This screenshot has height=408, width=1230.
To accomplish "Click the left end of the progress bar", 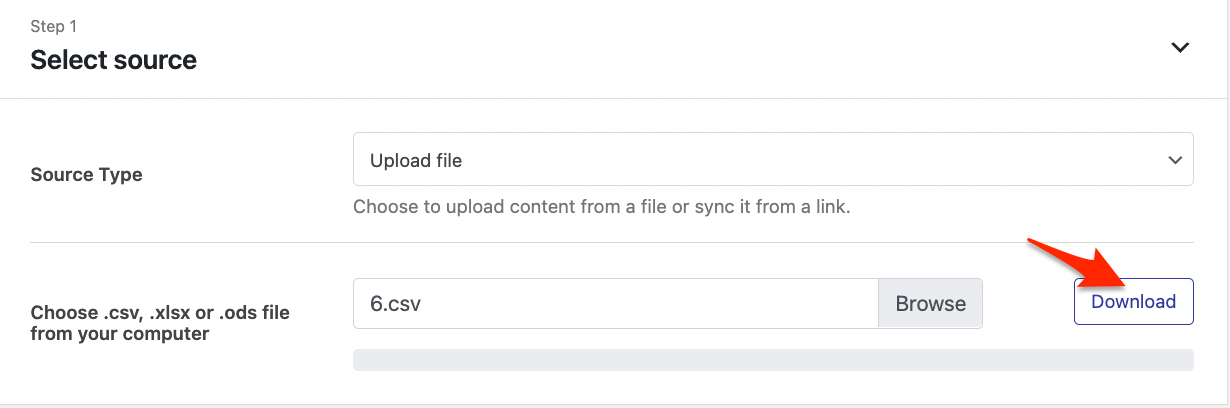I will tap(362, 360).
